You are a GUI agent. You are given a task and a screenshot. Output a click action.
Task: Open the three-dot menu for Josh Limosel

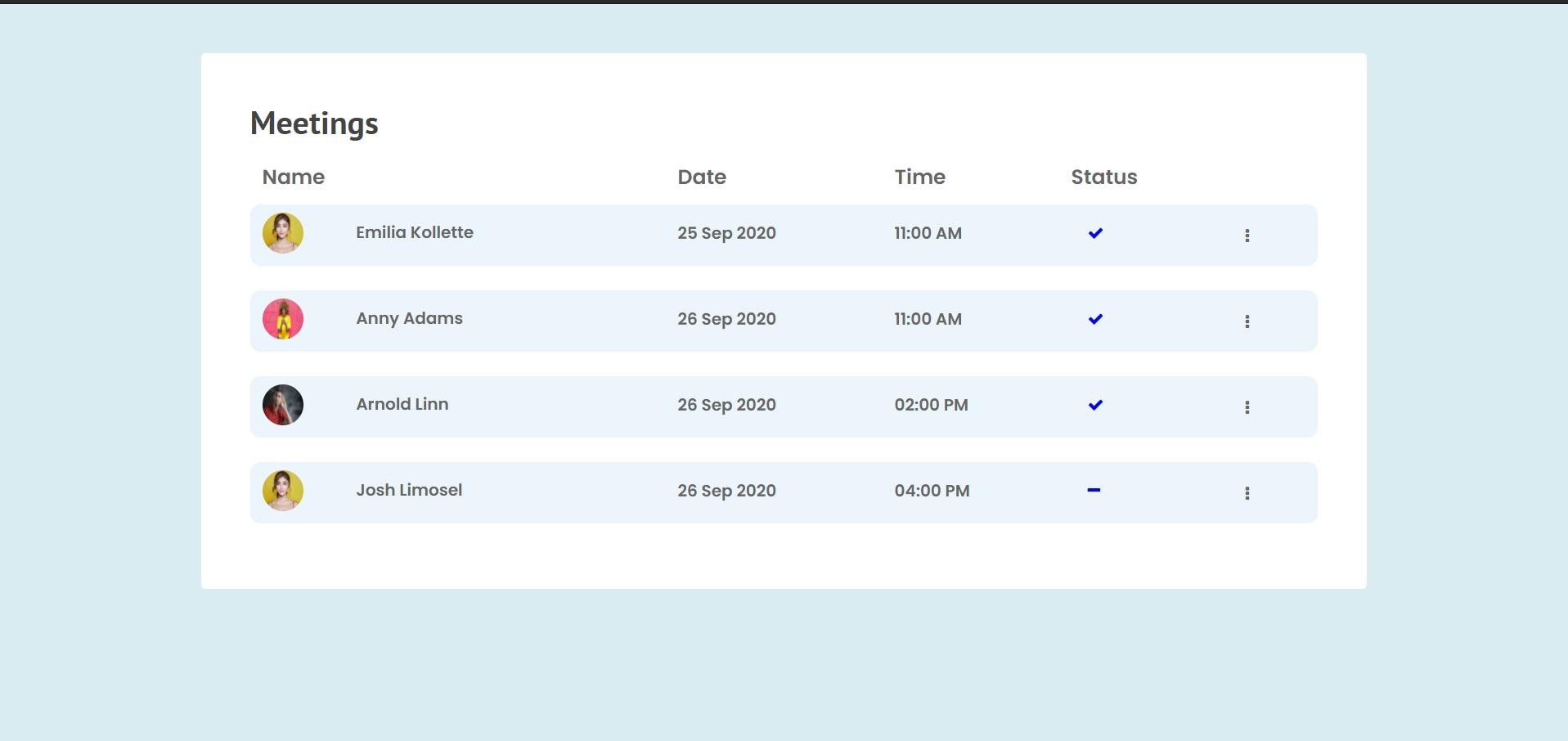[x=1247, y=493]
